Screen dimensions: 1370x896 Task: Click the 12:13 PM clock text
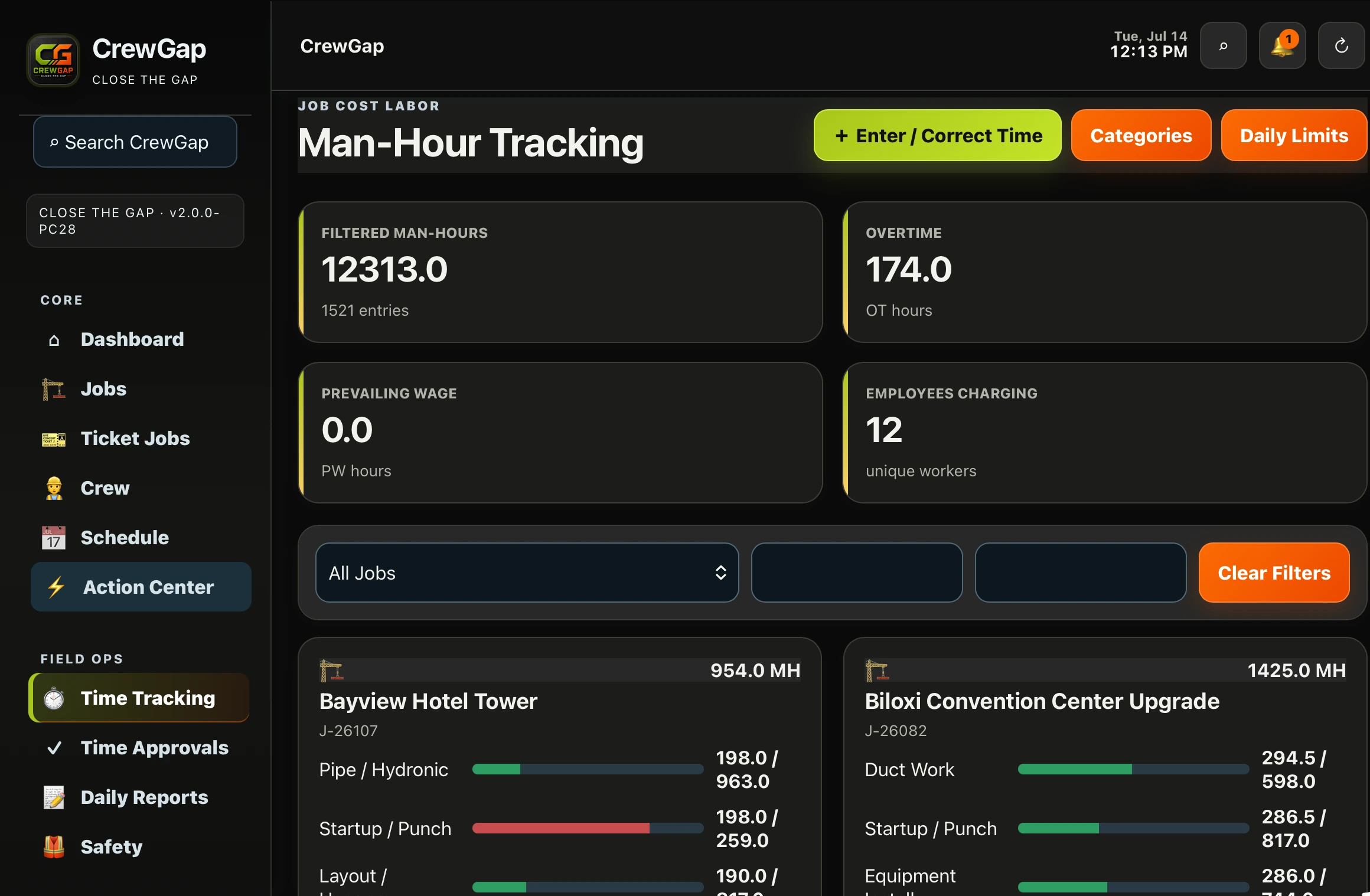[x=1149, y=53]
